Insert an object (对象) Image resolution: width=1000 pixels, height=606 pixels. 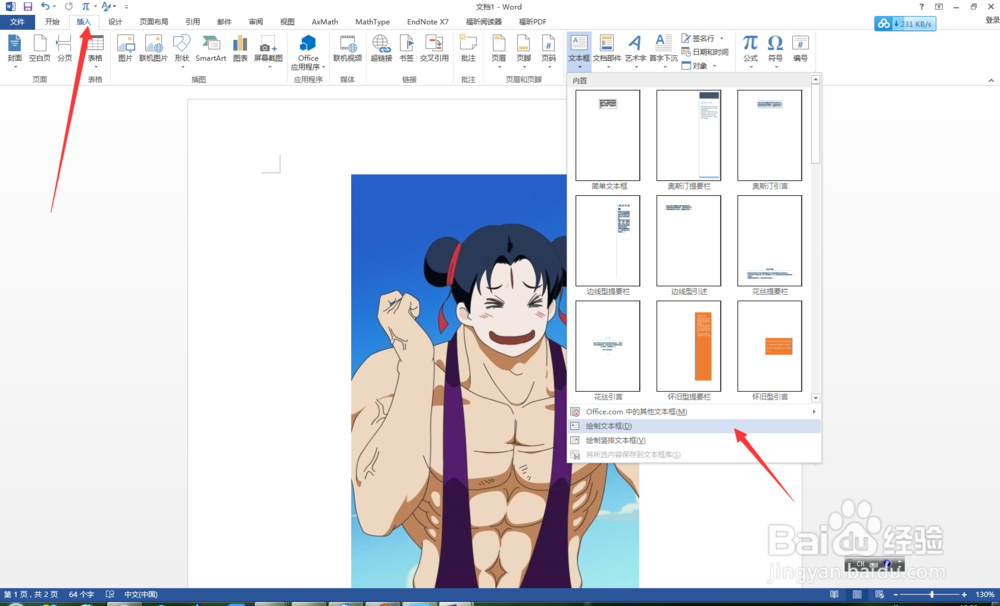tap(699, 66)
